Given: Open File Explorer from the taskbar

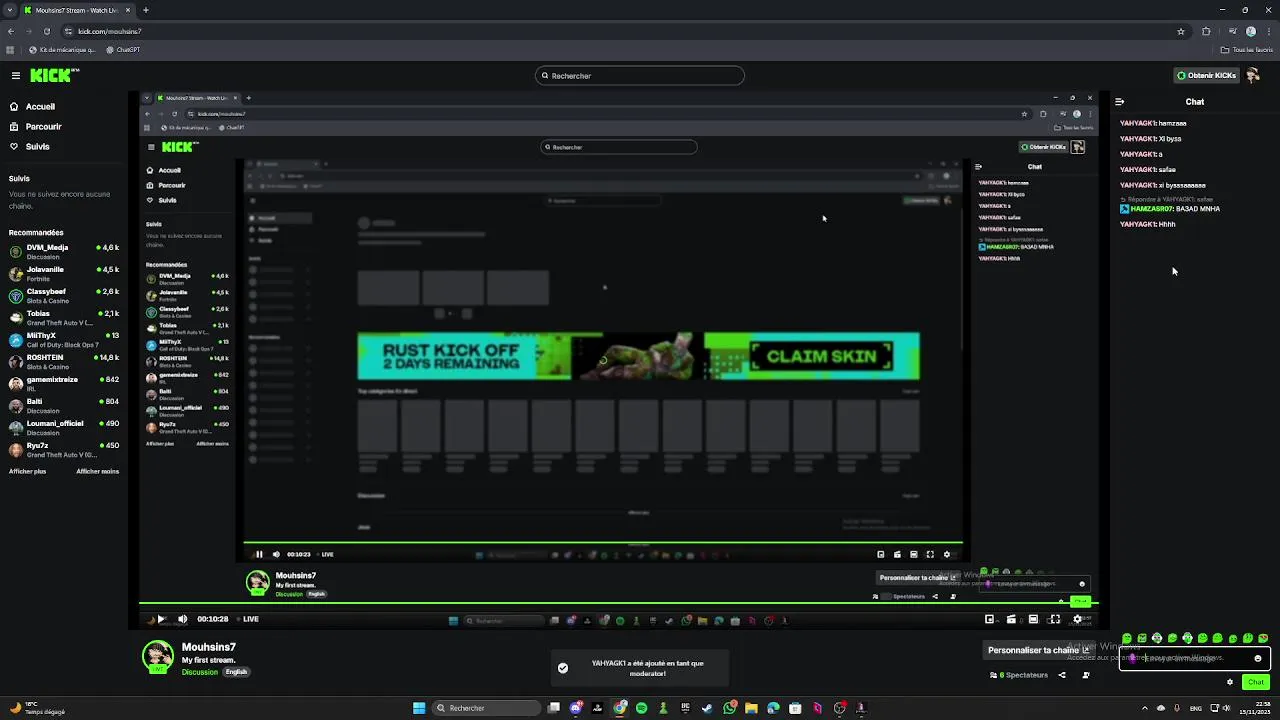Looking at the screenshot, I should 751,708.
